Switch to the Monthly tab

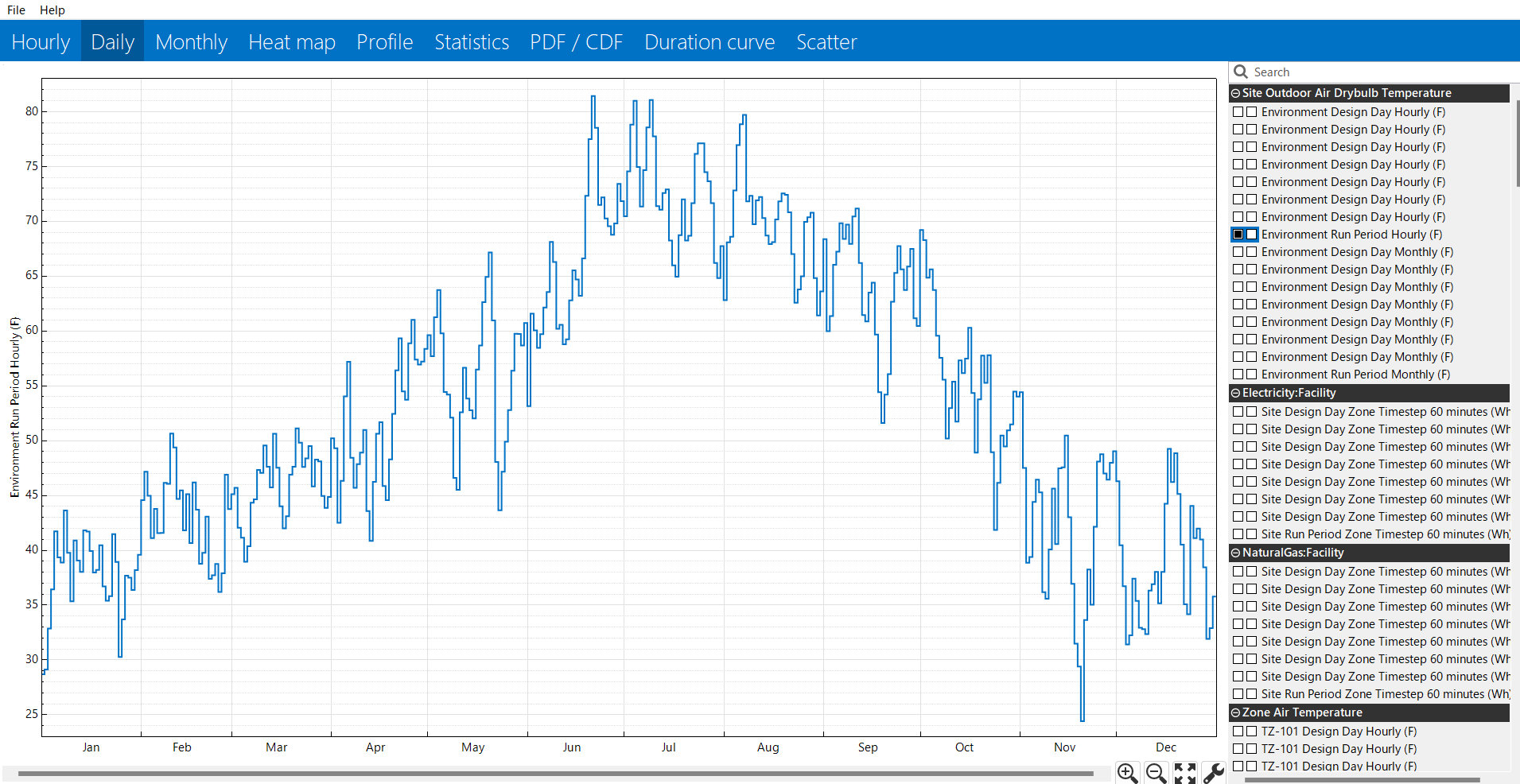(191, 41)
